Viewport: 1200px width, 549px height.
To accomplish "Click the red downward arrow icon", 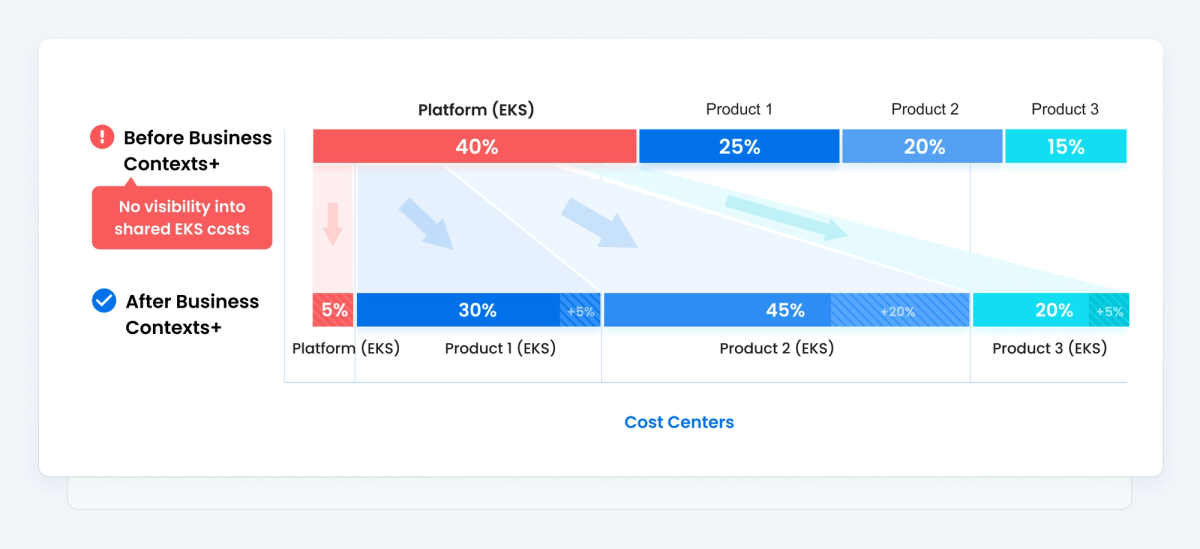I will 333,224.
